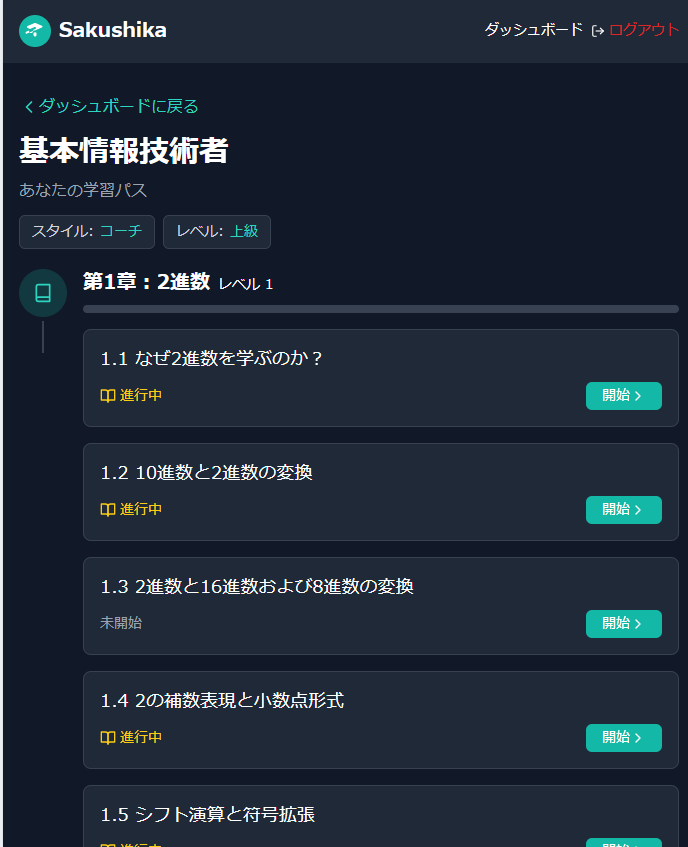Start lesson 1.1 with its 開始 button
The width and height of the screenshot is (688, 847).
pos(623,396)
